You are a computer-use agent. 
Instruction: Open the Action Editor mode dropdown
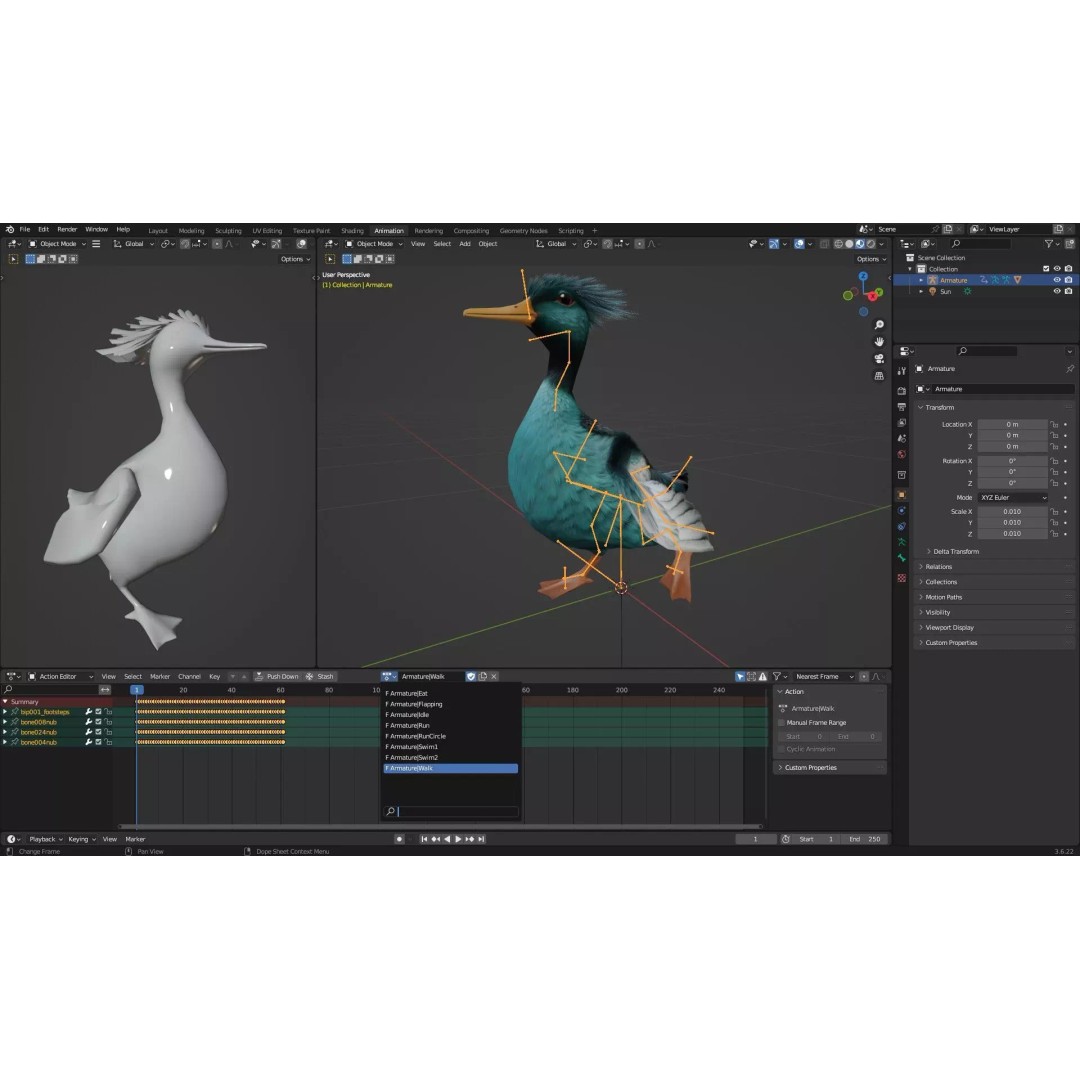pos(60,676)
